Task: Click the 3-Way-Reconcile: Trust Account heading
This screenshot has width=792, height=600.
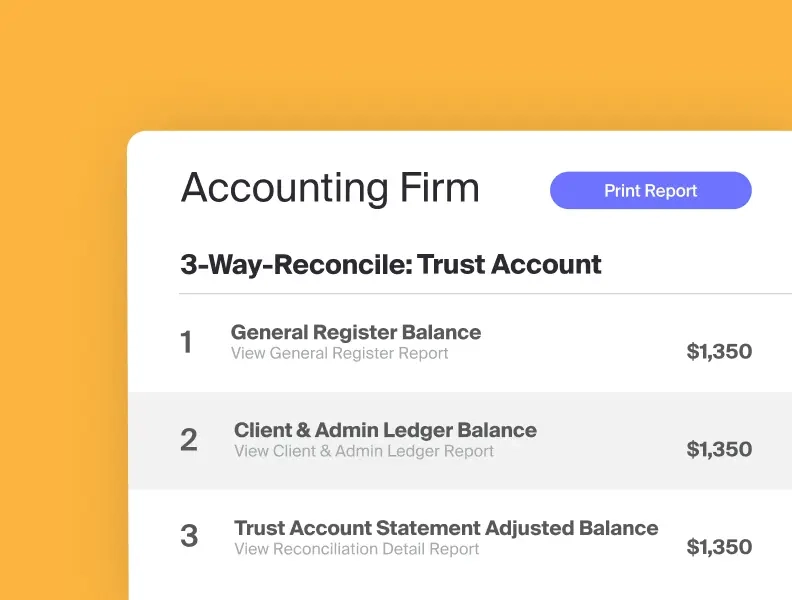Action: click(x=391, y=264)
